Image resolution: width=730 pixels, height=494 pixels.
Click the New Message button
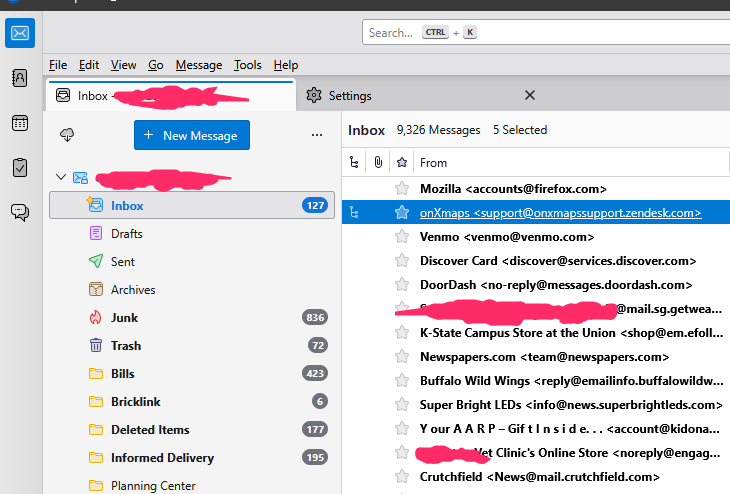click(192, 135)
